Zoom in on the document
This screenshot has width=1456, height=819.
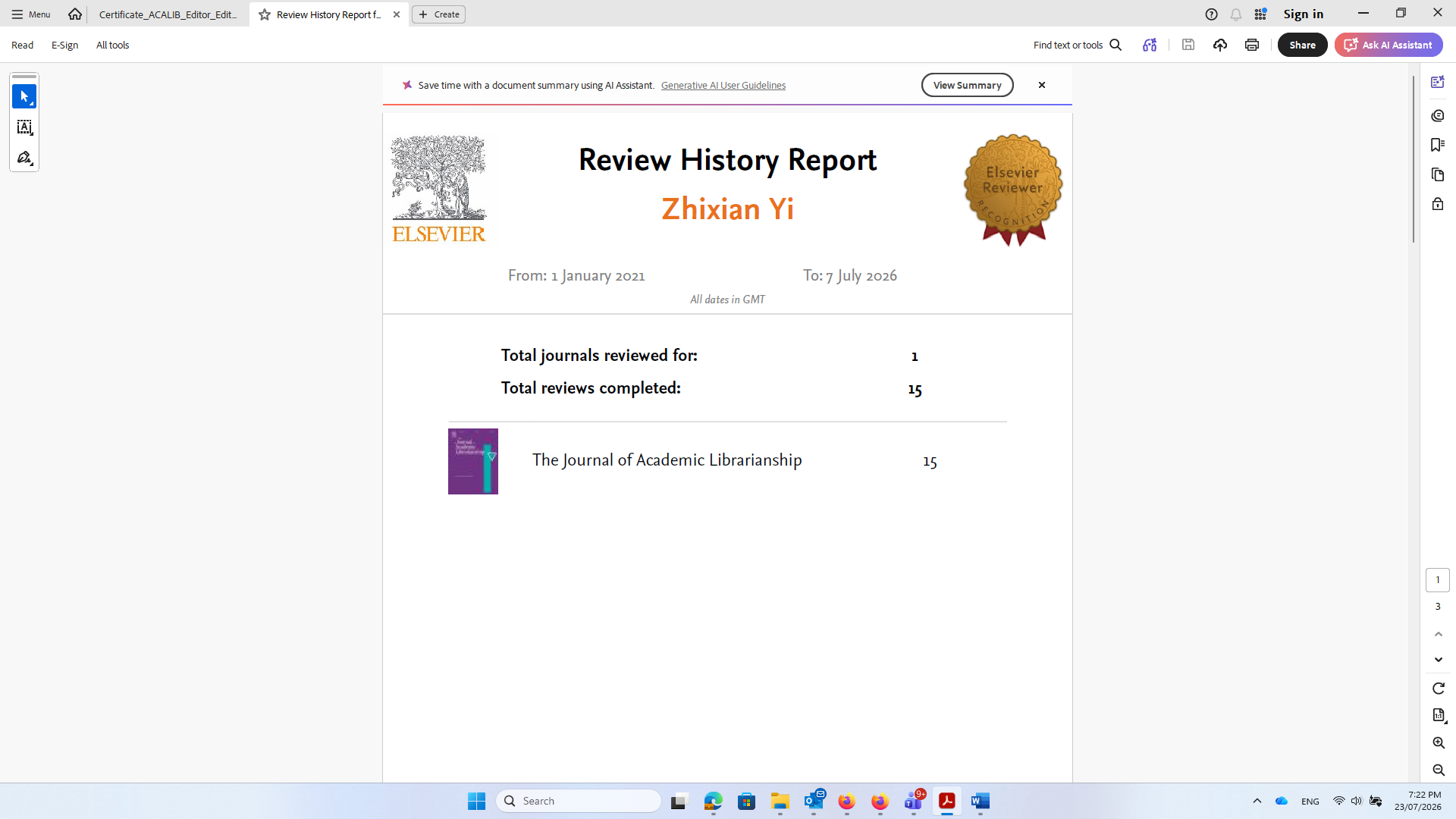tap(1439, 743)
